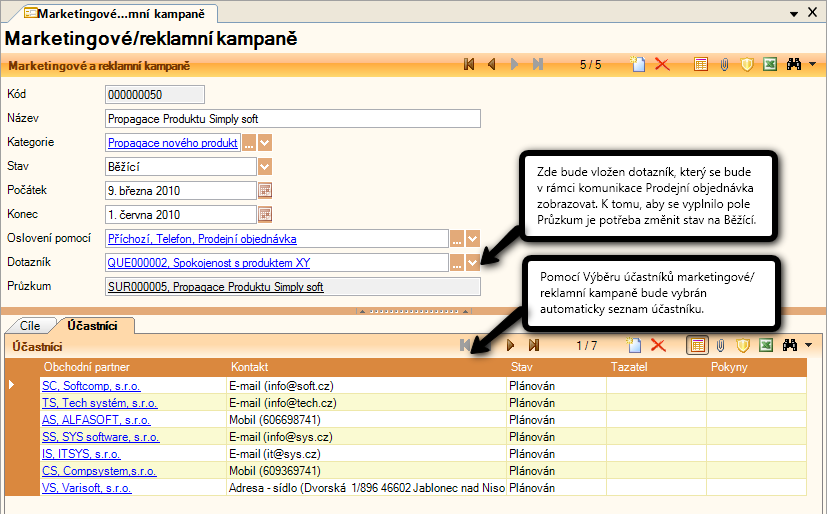Open Oslovení pomocí browse ellipsis button
Screen dimensions: 827x514
pyautogui.click(x=456, y=239)
